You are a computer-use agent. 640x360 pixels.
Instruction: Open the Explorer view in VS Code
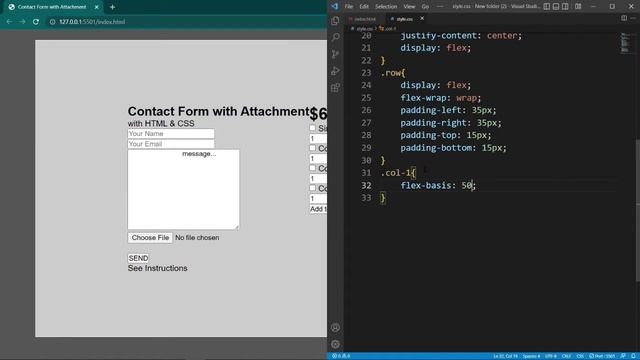pyautogui.click(x=336, y=21)
